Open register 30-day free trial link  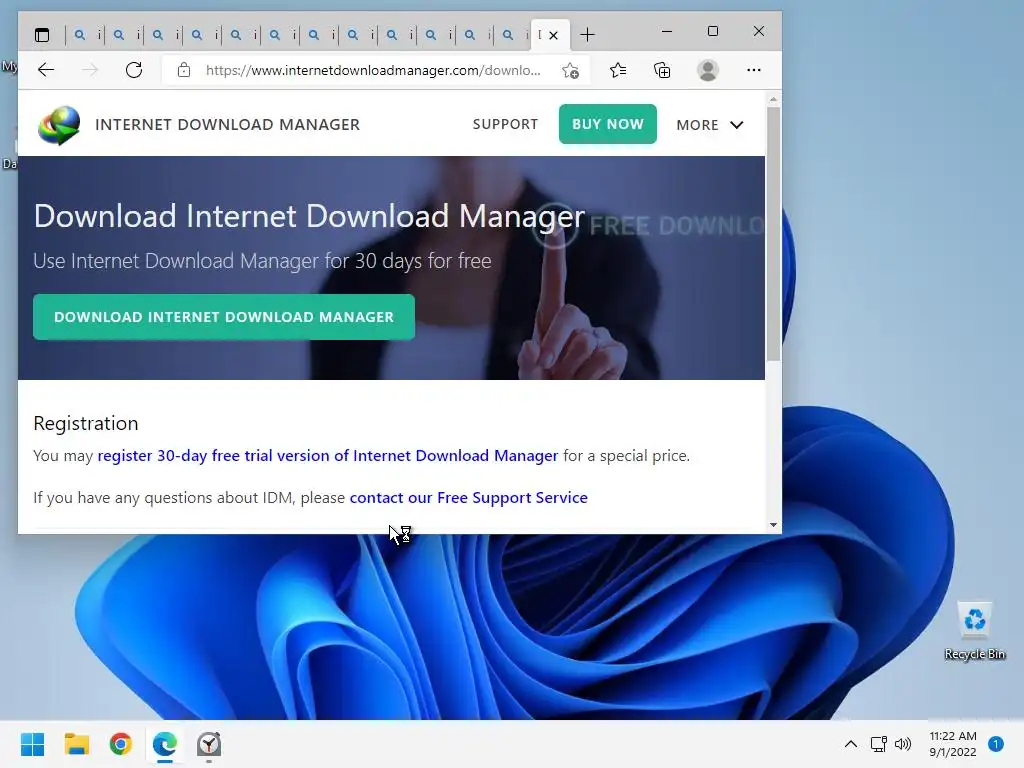[328, 455]
